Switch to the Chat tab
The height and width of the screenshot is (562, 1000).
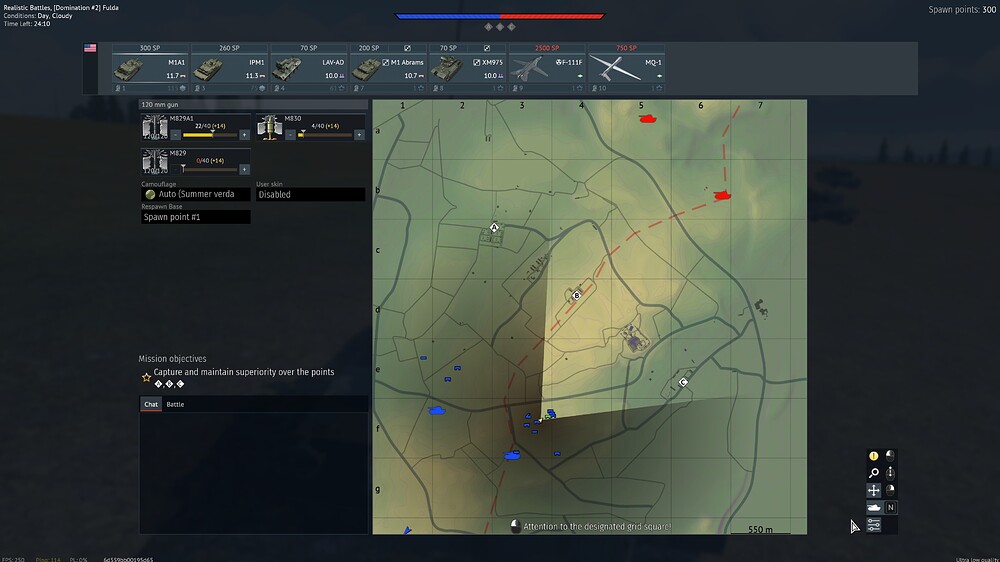(151, 404)
